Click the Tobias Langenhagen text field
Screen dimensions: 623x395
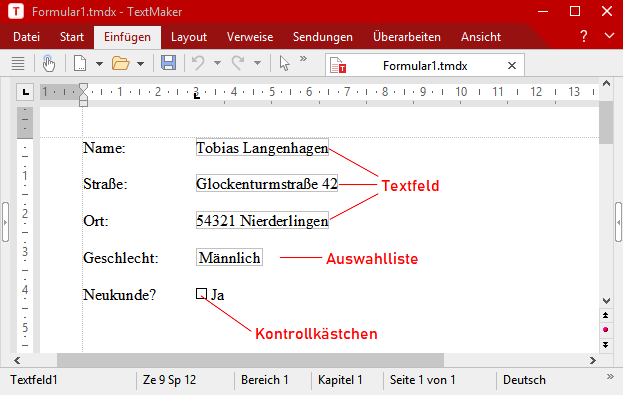(262, 147)
